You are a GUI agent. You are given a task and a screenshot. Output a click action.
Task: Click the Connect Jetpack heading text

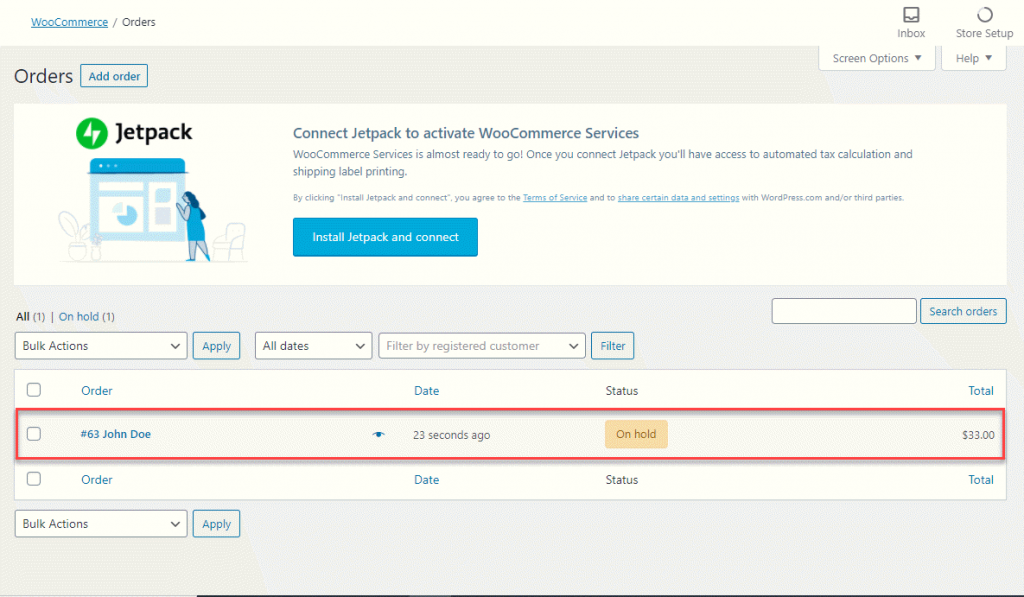coord(466,133)
